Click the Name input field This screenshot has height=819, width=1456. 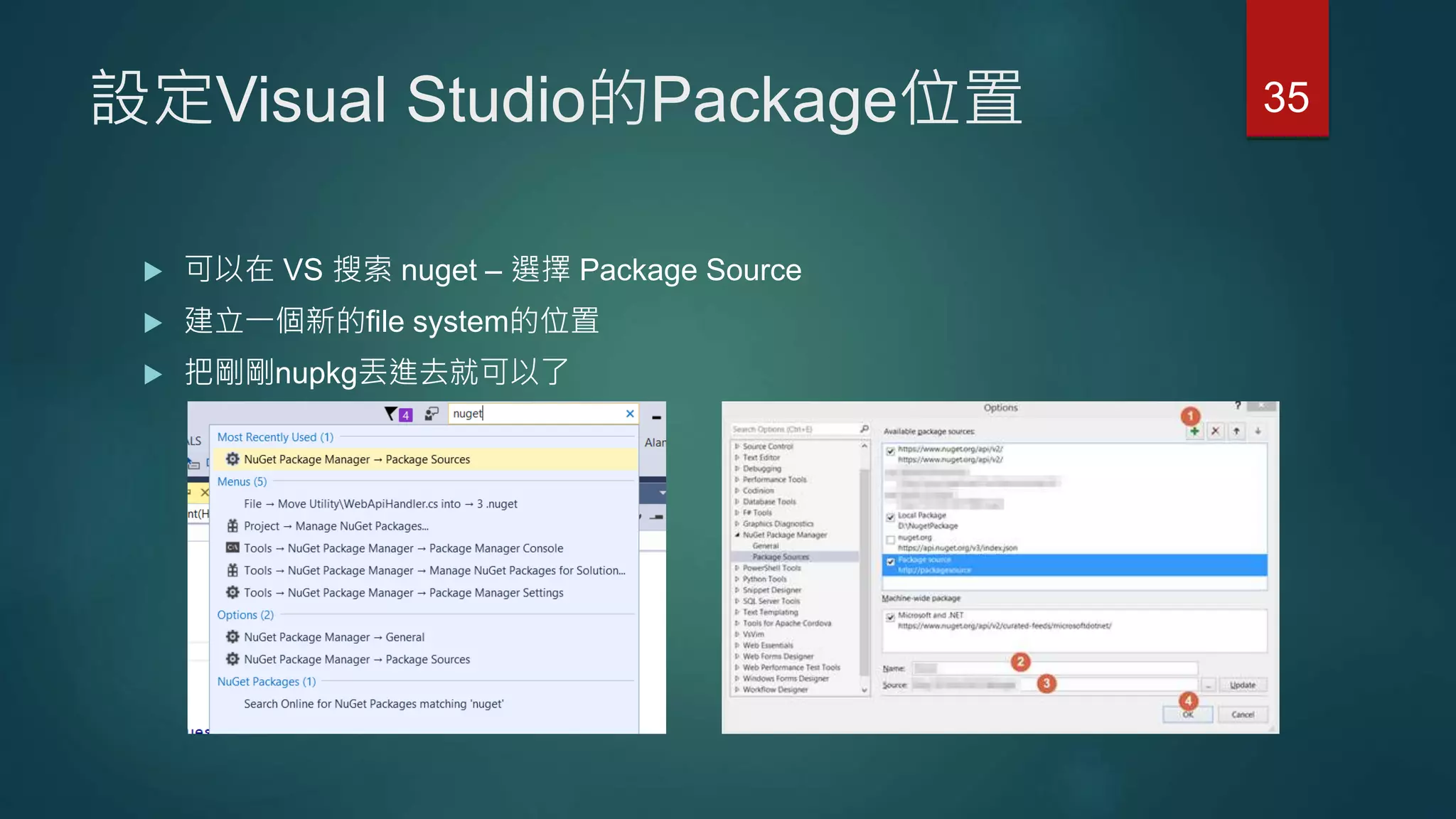(x=1055, y=668)
